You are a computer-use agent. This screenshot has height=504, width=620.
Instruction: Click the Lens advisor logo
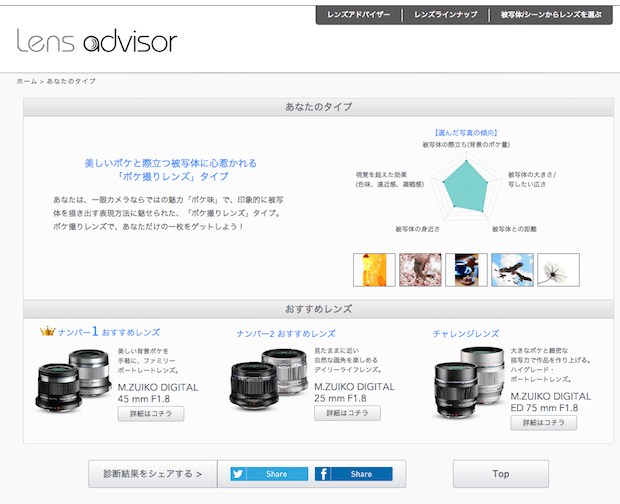click(x=97, y=41)
